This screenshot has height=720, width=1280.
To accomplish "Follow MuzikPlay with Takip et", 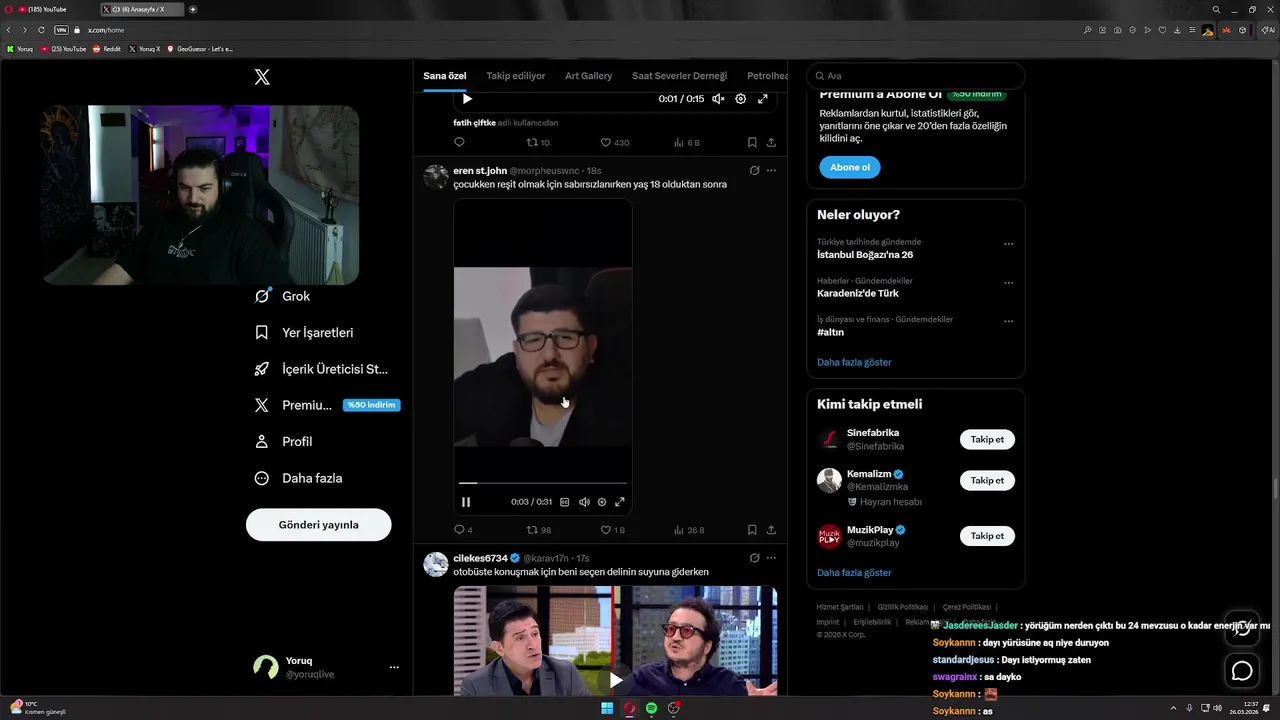I will 987,536.
